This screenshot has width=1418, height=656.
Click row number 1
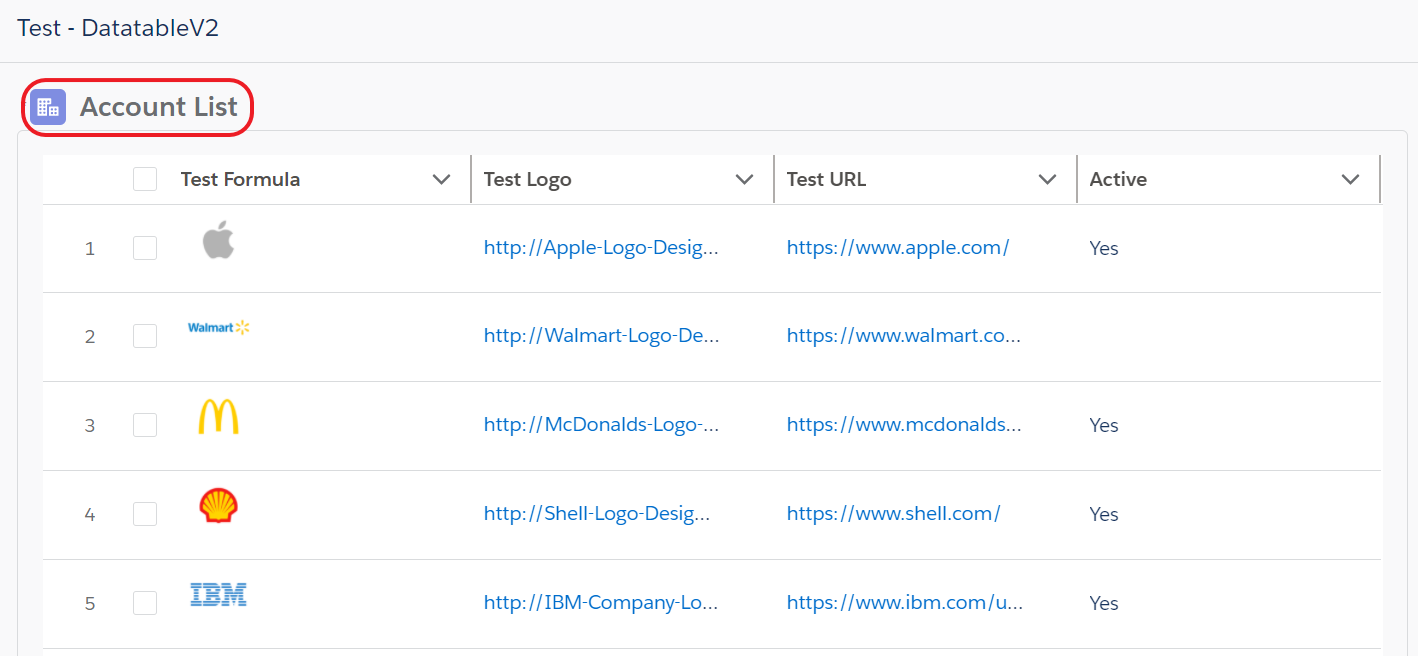click(90, 249)
